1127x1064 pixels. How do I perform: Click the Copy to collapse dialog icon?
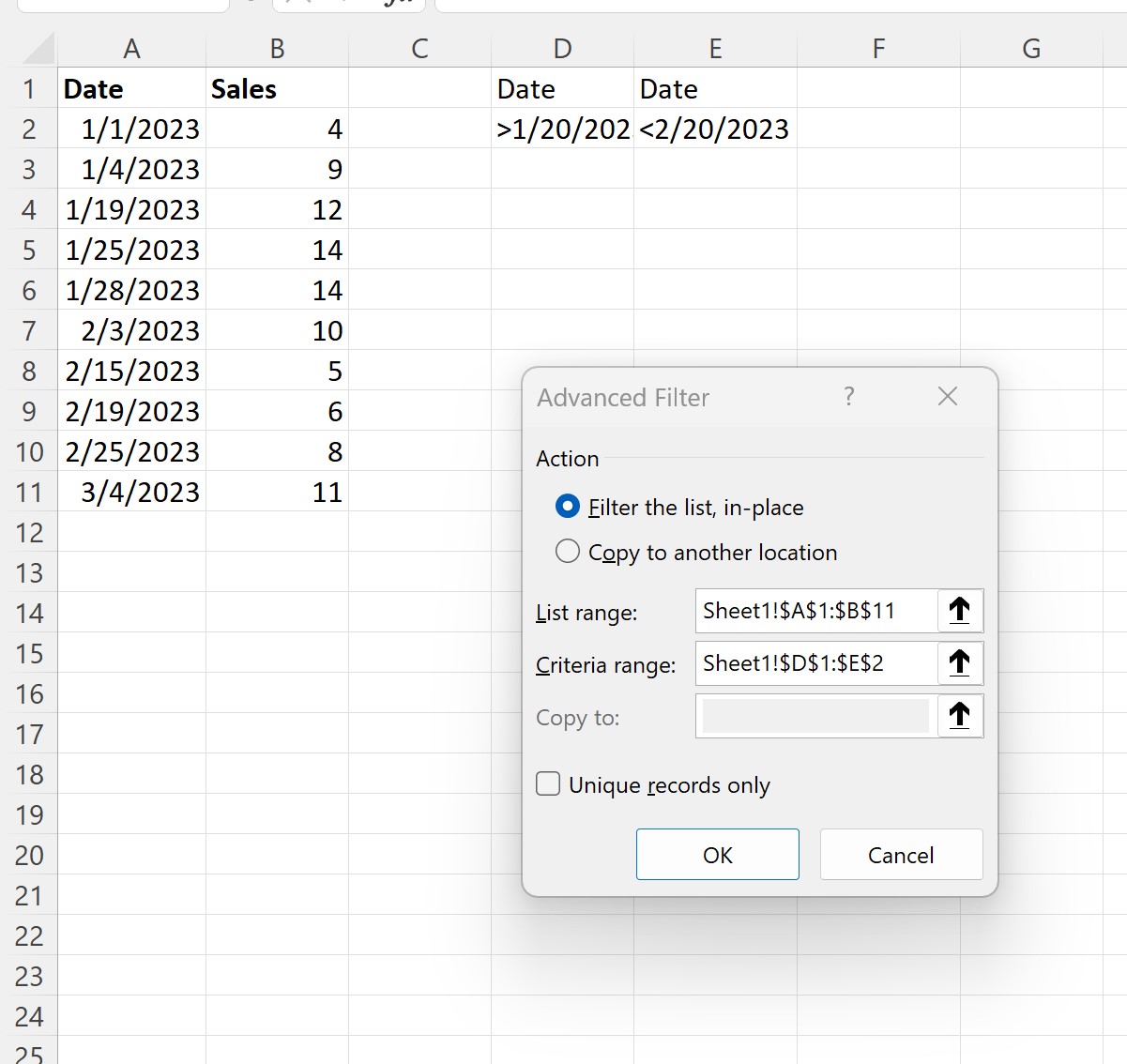(959, 716)
